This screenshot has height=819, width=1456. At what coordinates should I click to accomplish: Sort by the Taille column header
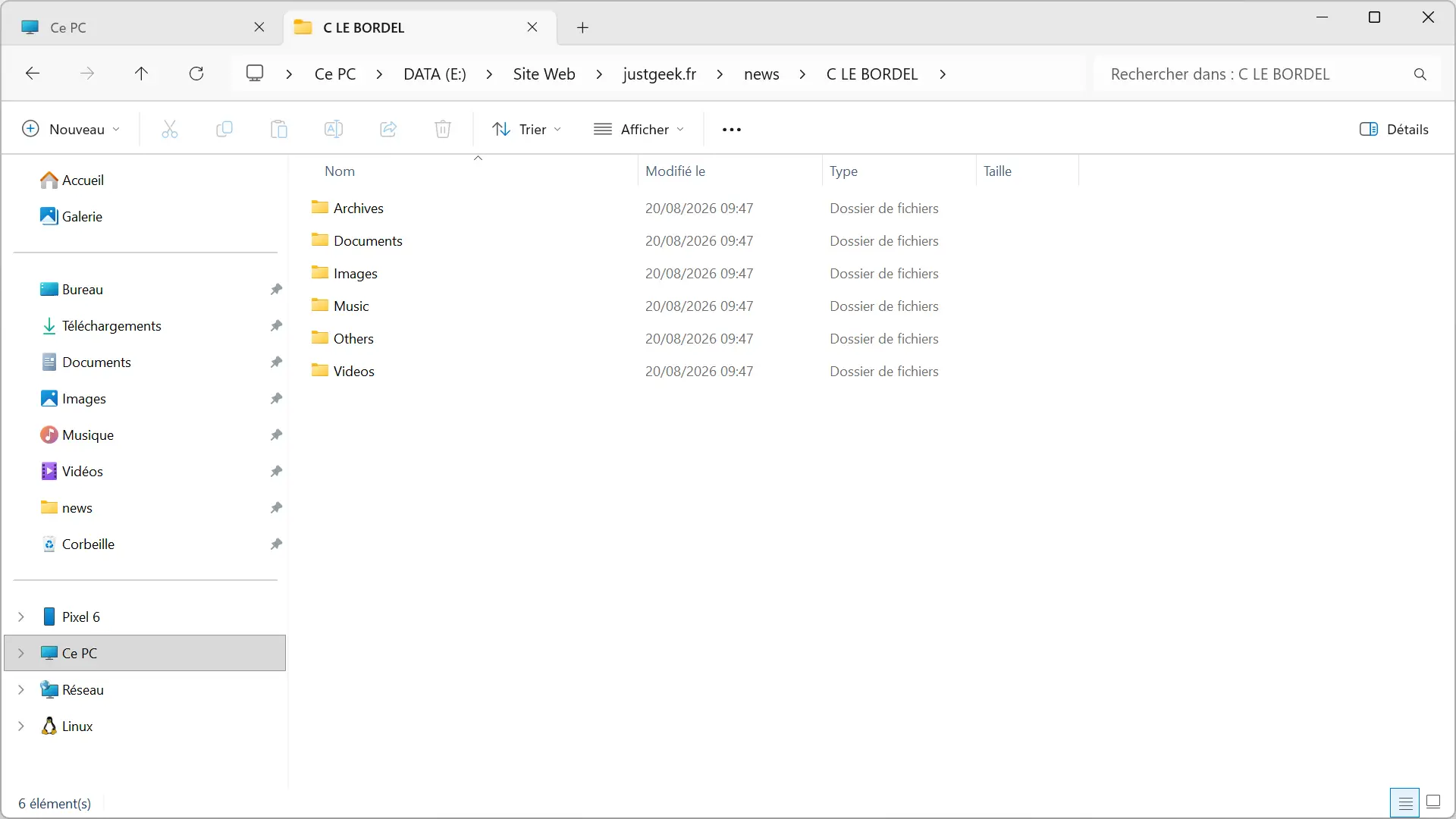tap(997, 171)
